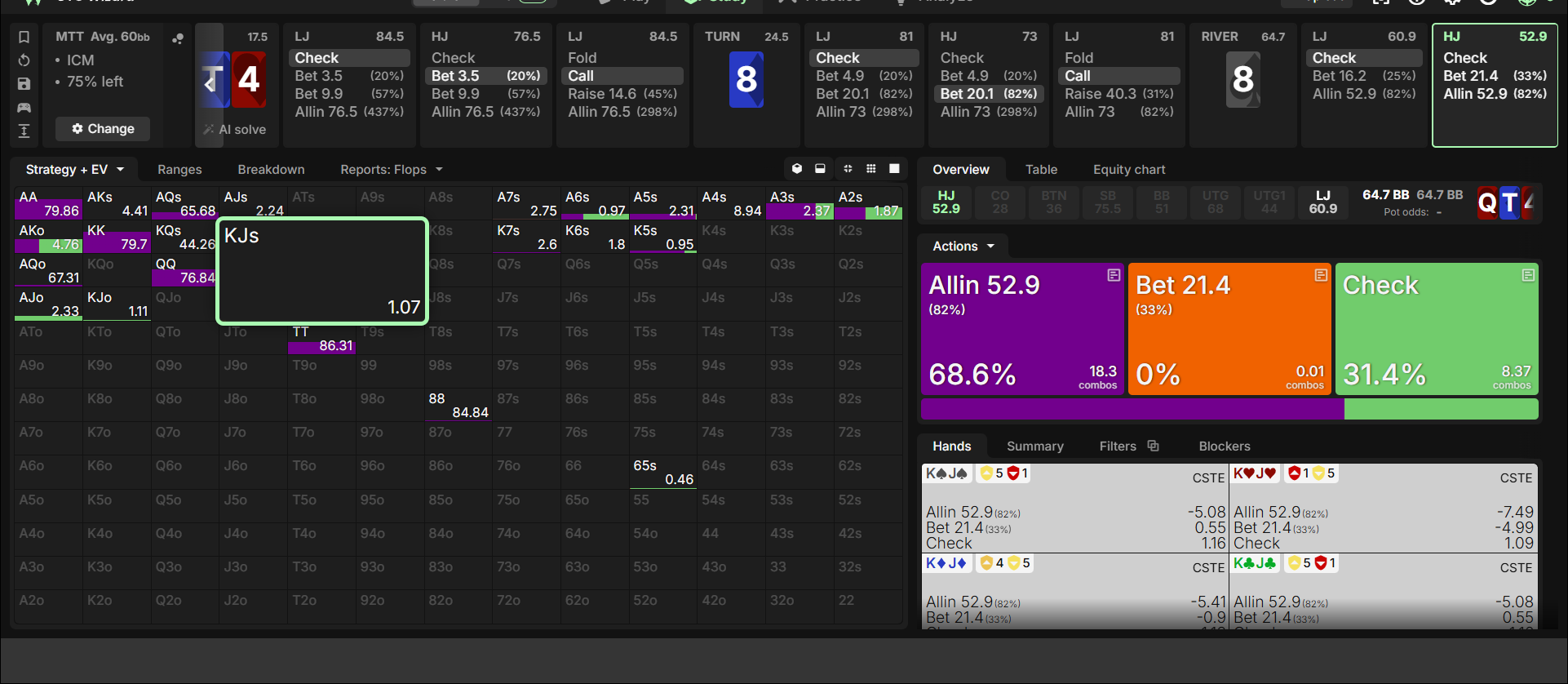The height and width of the screenshot is (684, 1568).
Task: Open practice mode via gamepad icon
Action: (24, 108)
